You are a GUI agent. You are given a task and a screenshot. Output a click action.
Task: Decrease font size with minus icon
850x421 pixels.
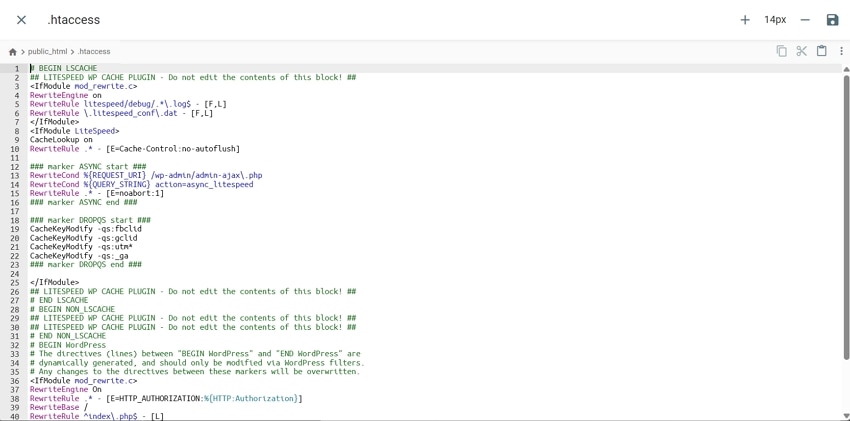(805, 20)
